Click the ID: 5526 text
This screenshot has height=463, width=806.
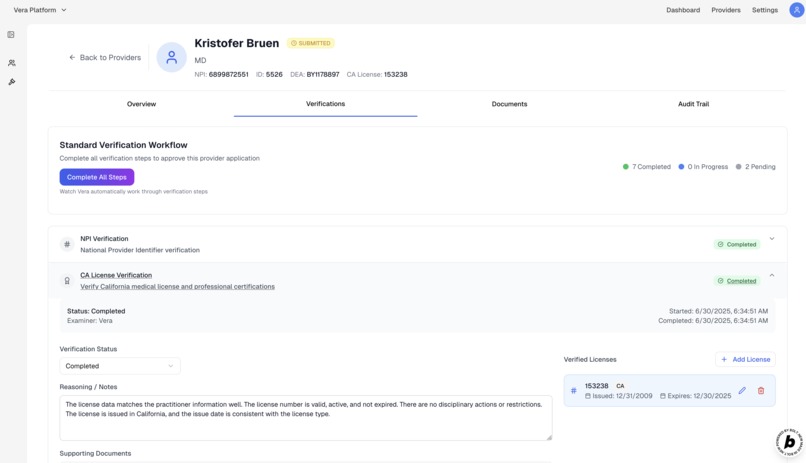tap(269, 75)
